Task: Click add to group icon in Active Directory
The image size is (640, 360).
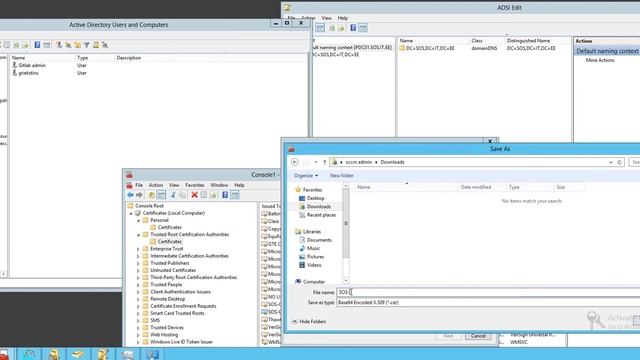Action: 105,45
